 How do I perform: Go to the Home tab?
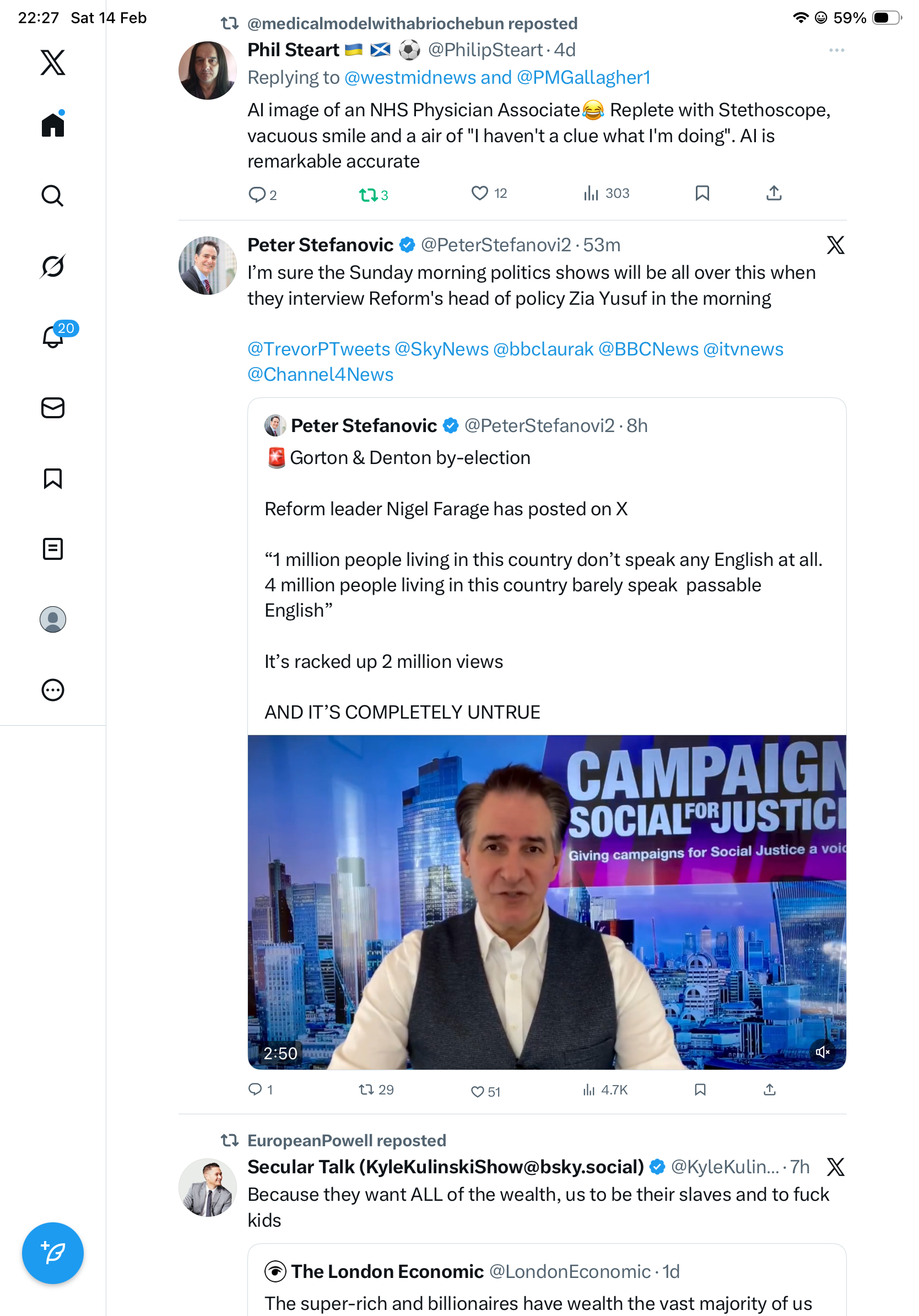tap(53, 125)
